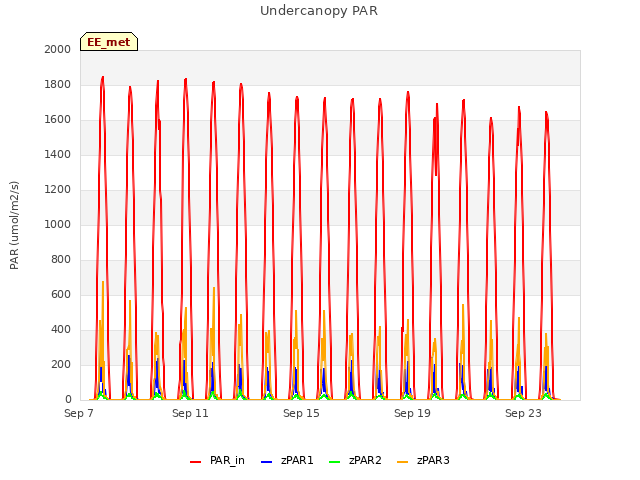The width and height of the screenshot is (640, 480).
Task: Click the Sep 23 x-axis tick label
Action: click(523, 413)
